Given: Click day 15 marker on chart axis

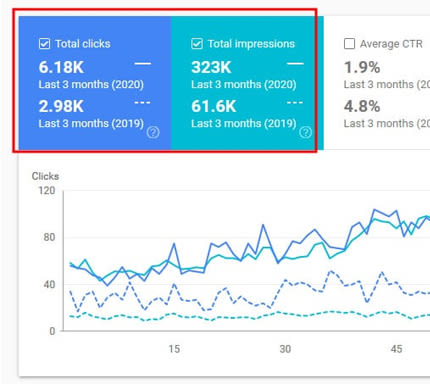Looking at the screenshot, I should 174,349.
